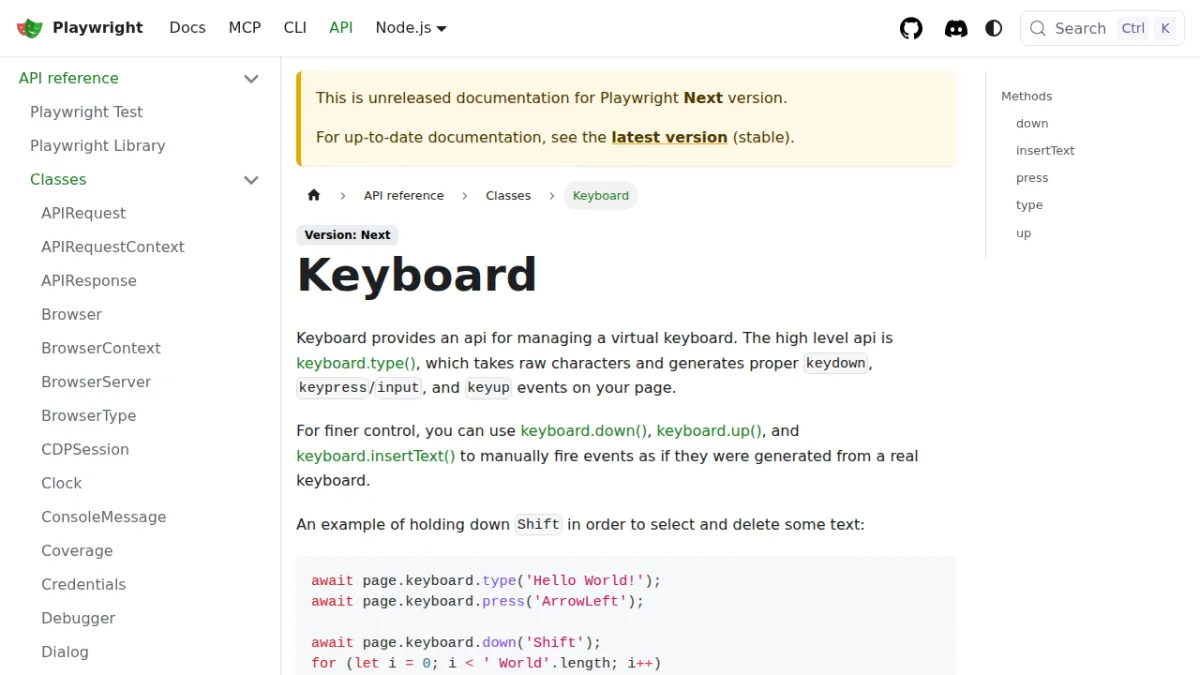Select the API navbar item
Viewport: 1200px width, 675px height.
(341, 28)
